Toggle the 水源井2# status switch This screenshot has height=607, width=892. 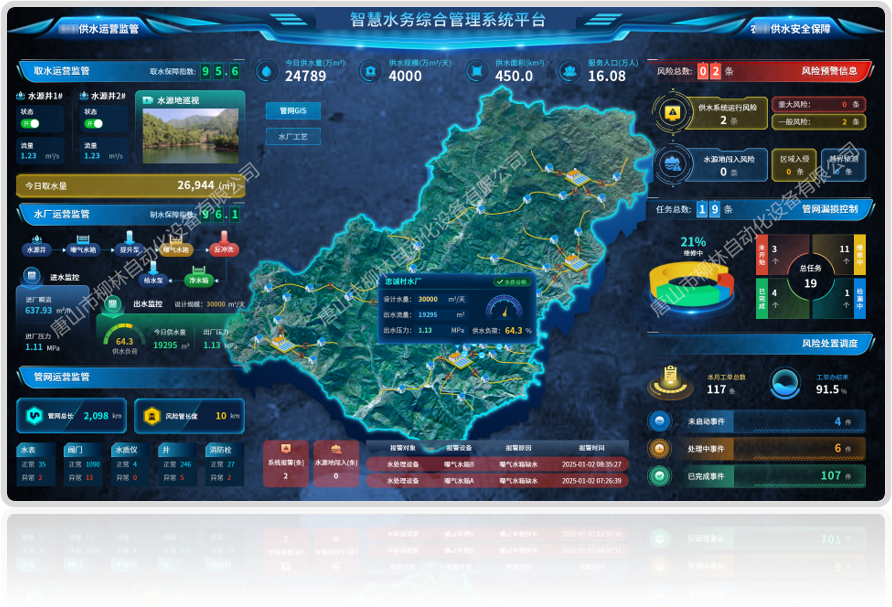tap(93, 124)
